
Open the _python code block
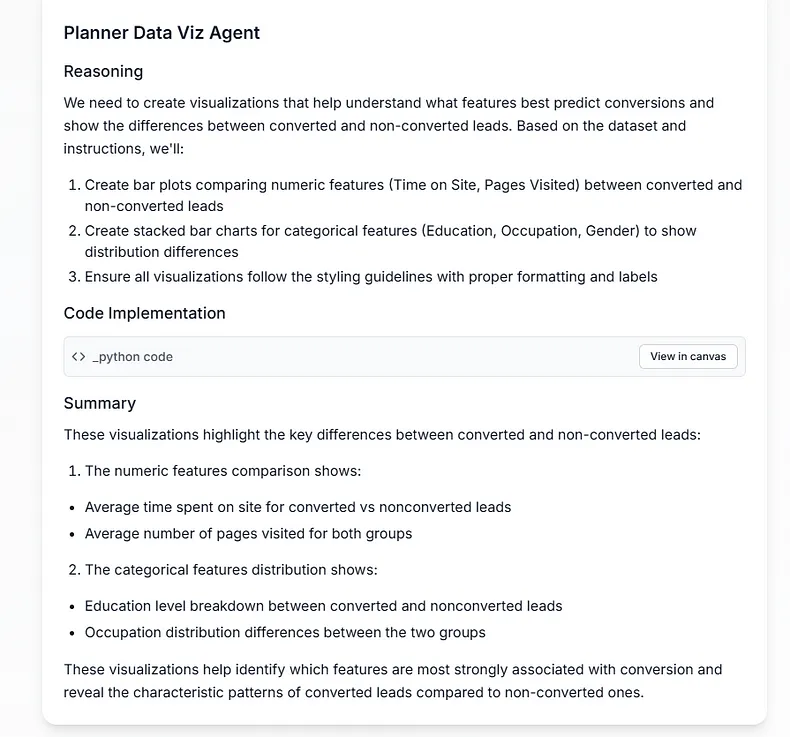(x=133, y=357)
